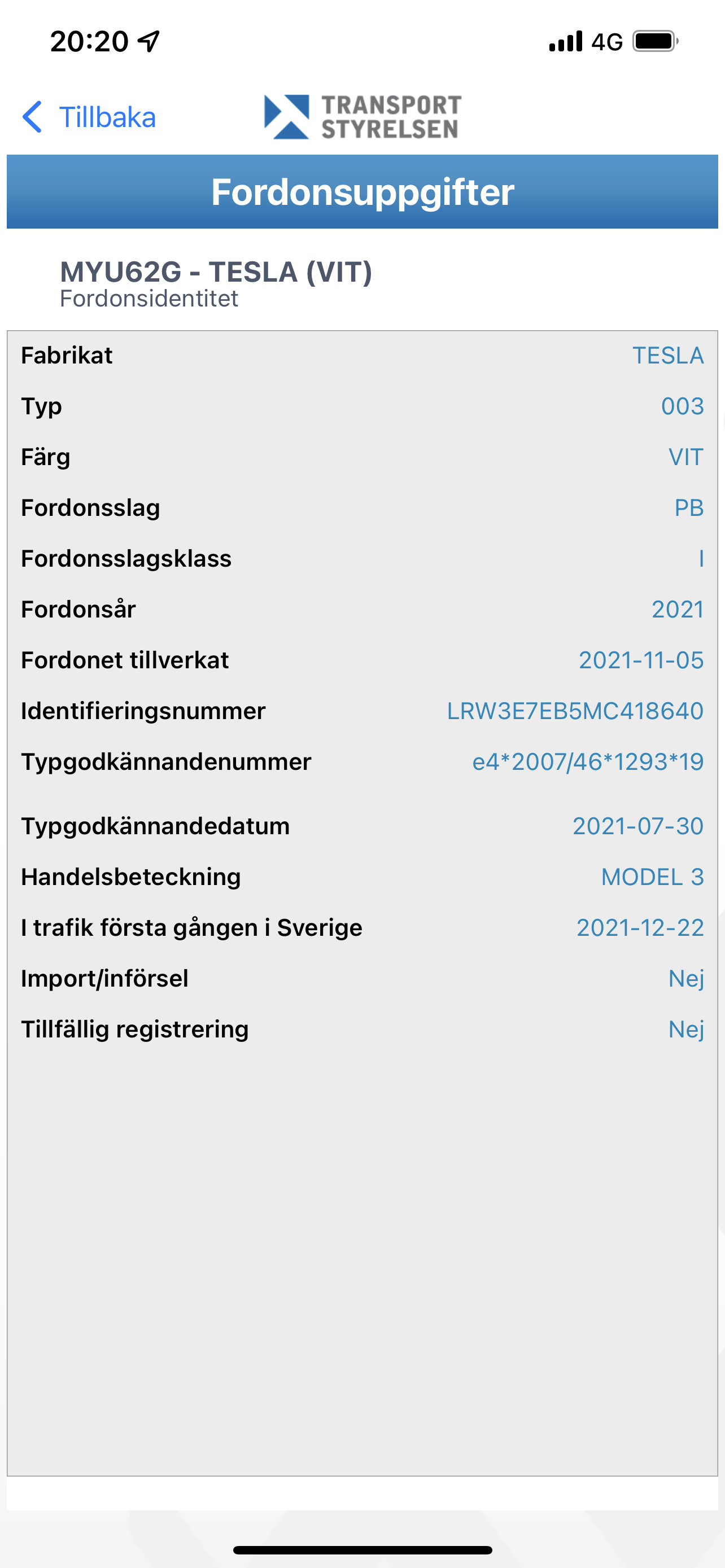The height and width of the screenshot is (1568, 725).
Task: Tap the VIN value LRW3E7EB5MC418640
Action: (x=575, y=711)
